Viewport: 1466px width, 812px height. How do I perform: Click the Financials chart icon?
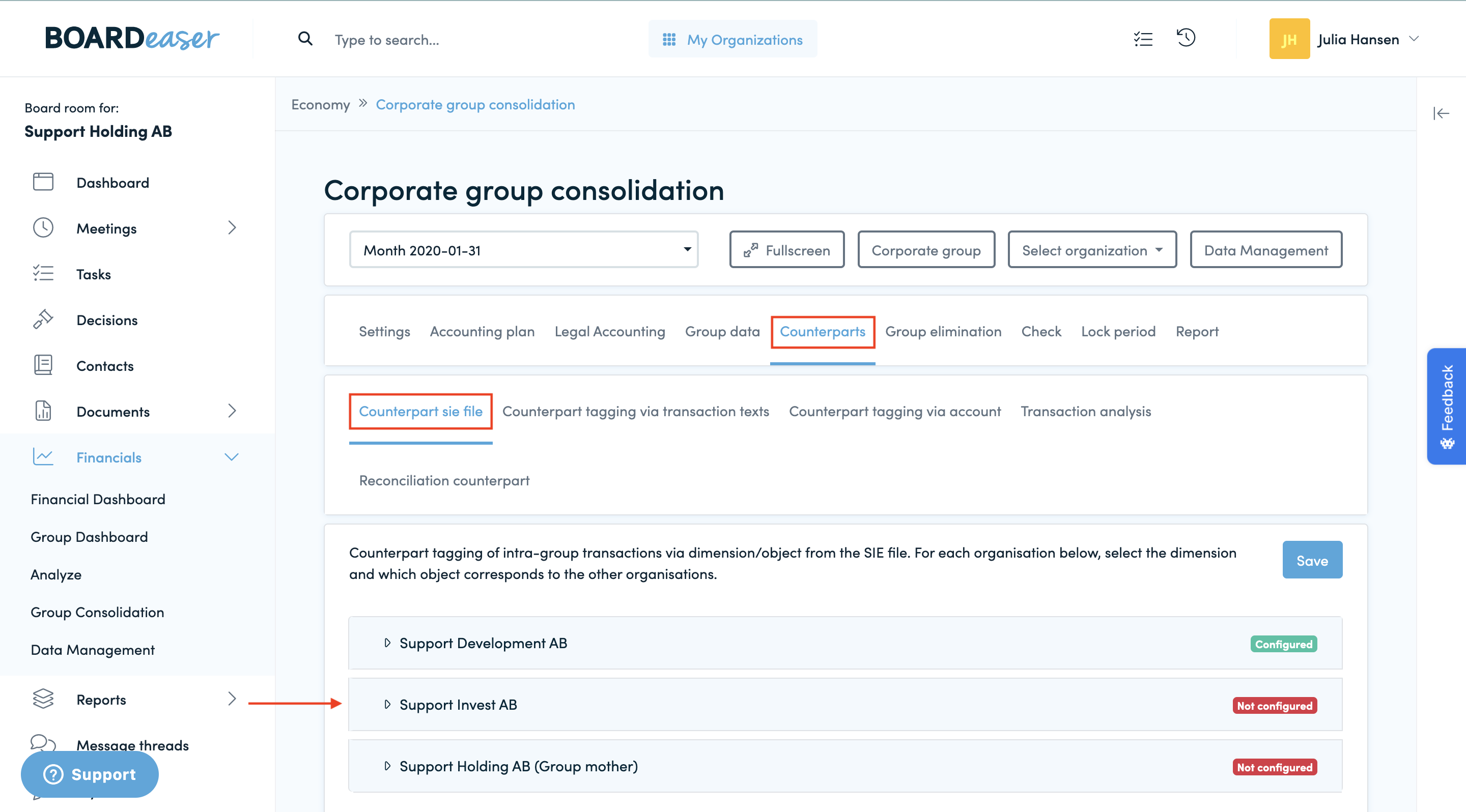[x=43, y=456]
